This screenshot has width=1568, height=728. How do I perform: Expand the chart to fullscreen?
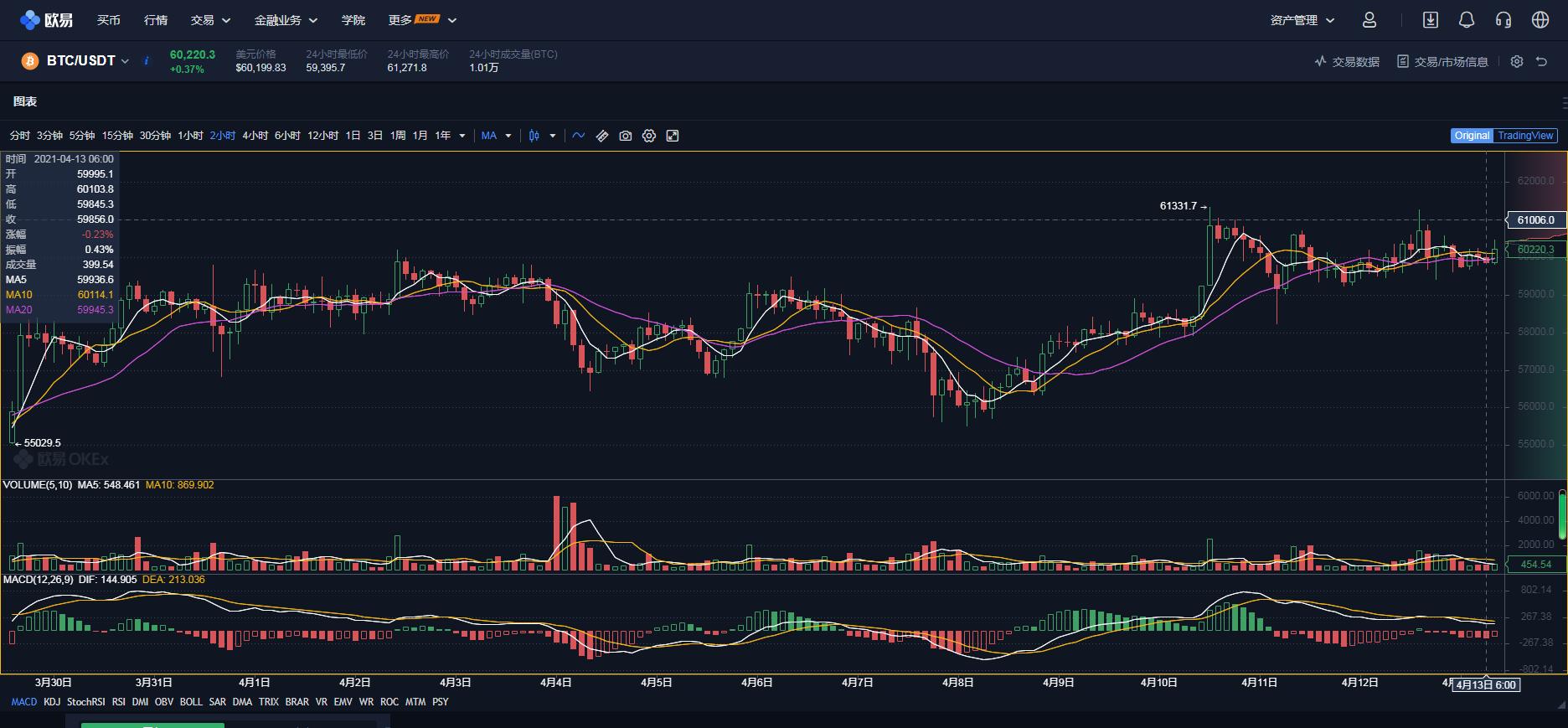coord(672,136)
